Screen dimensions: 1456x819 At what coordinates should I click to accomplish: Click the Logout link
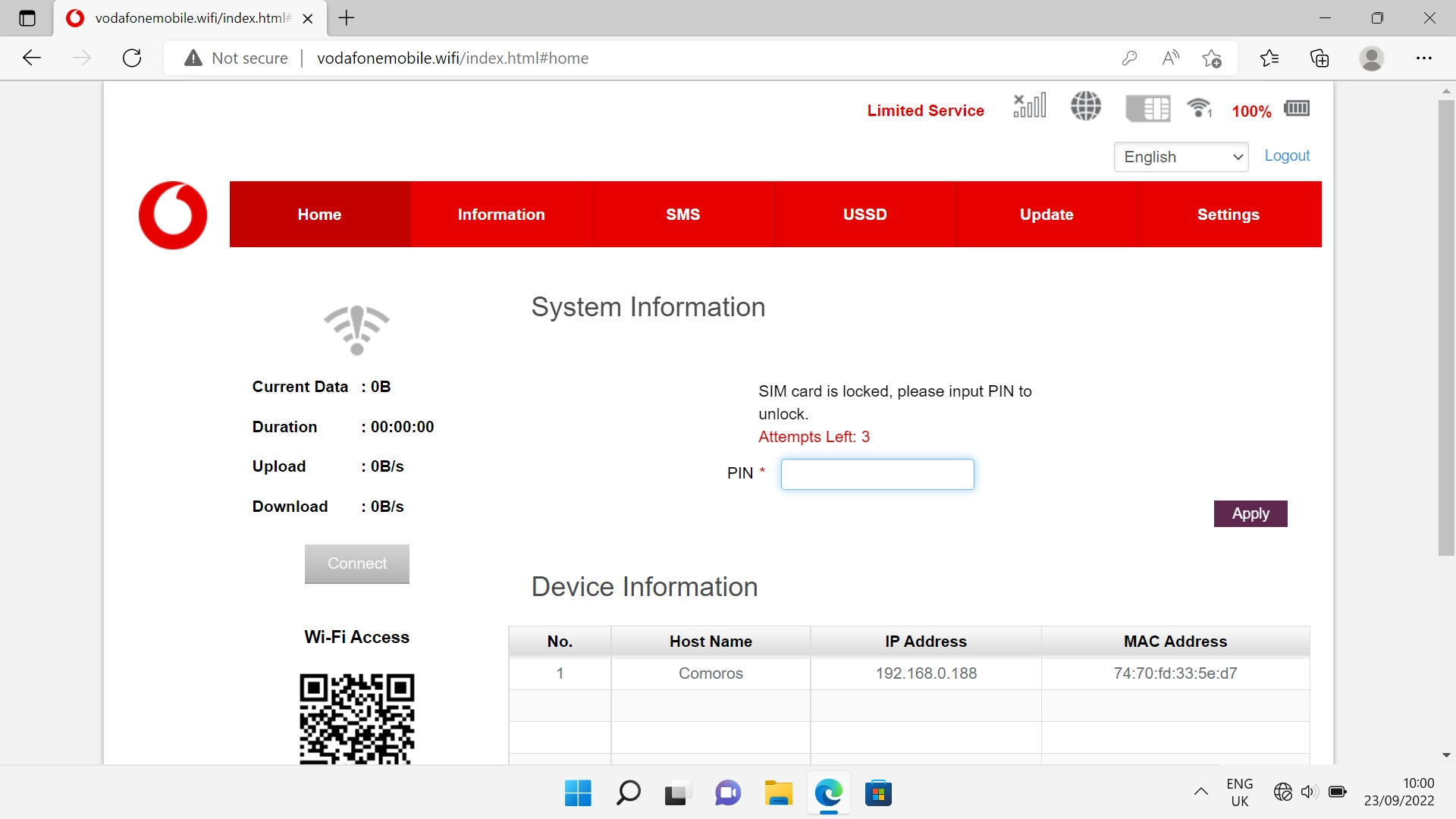coord(1287,155)
